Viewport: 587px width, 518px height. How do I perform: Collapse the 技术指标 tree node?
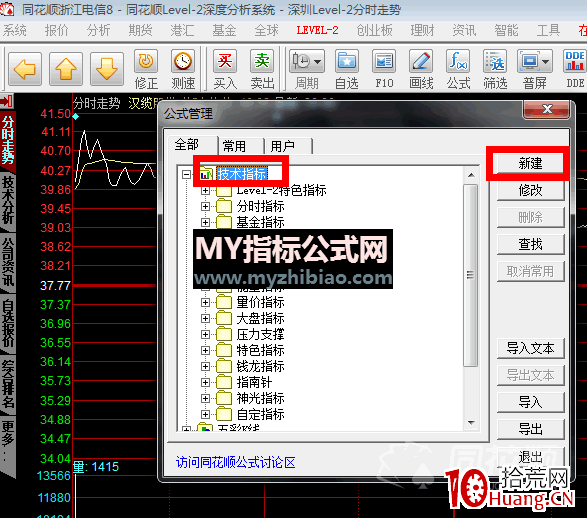[186, 174]
